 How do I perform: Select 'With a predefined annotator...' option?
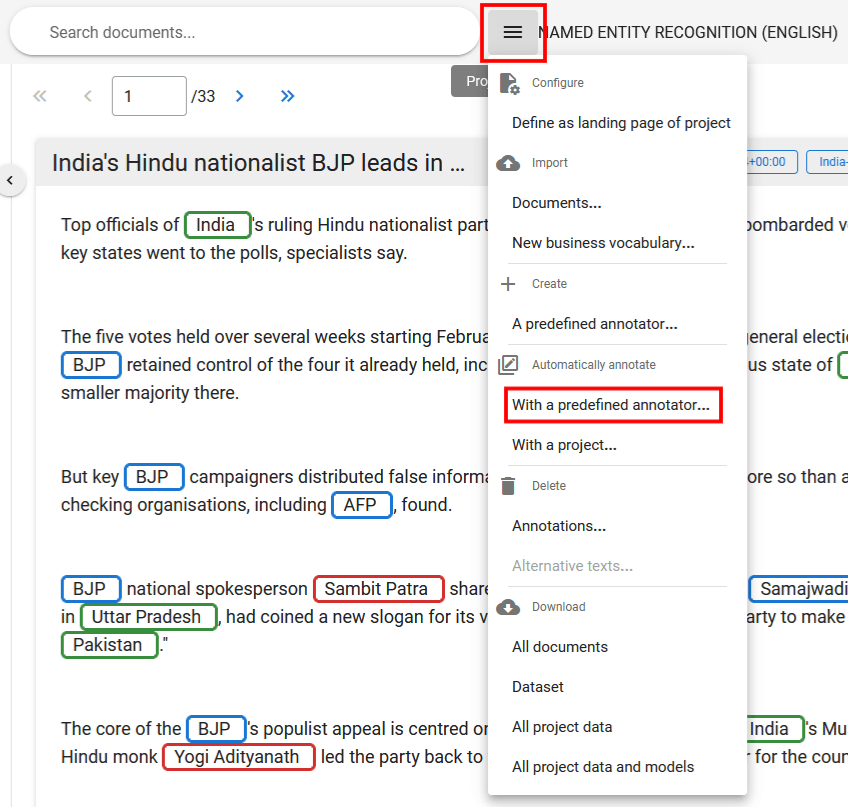[611, 405]
